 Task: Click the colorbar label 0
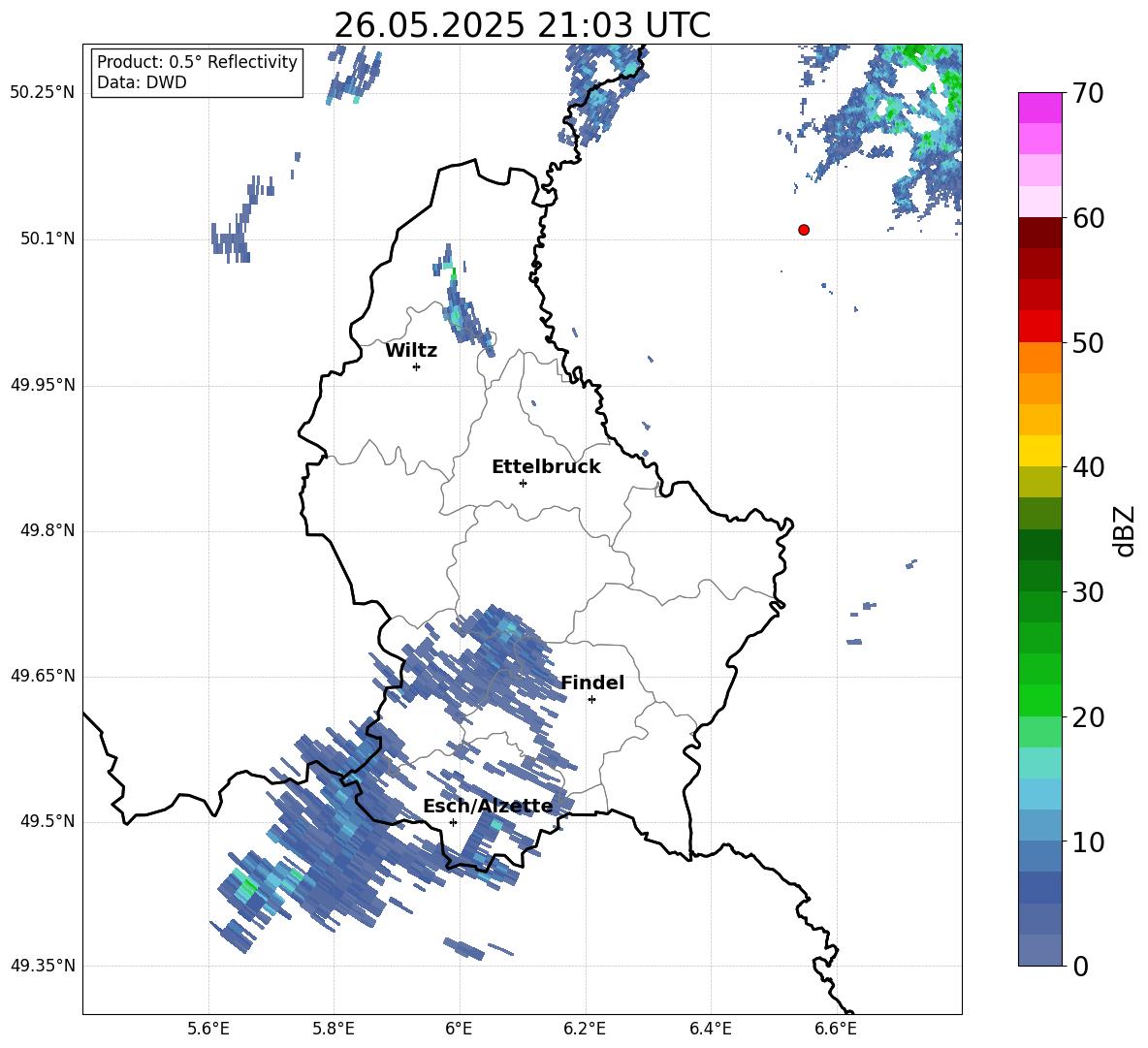click(x=1080, y=966)
